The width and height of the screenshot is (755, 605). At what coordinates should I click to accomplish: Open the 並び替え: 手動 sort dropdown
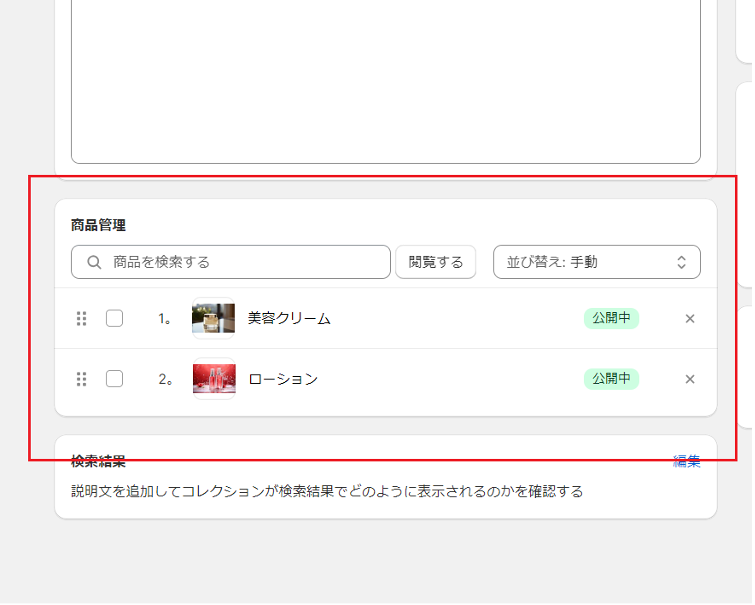pyautogui.click(x=597, y=263)
